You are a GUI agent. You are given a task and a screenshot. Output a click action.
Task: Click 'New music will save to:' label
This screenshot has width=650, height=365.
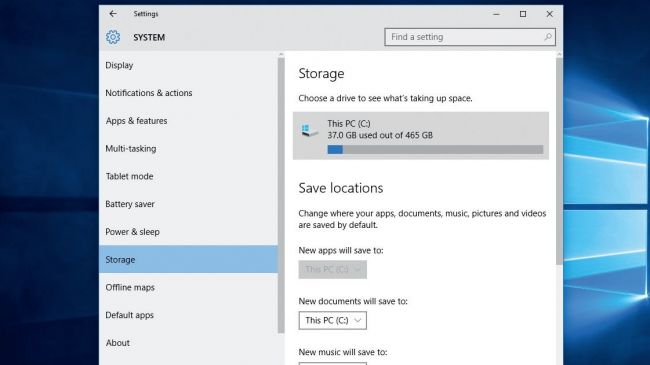point(343,352)
